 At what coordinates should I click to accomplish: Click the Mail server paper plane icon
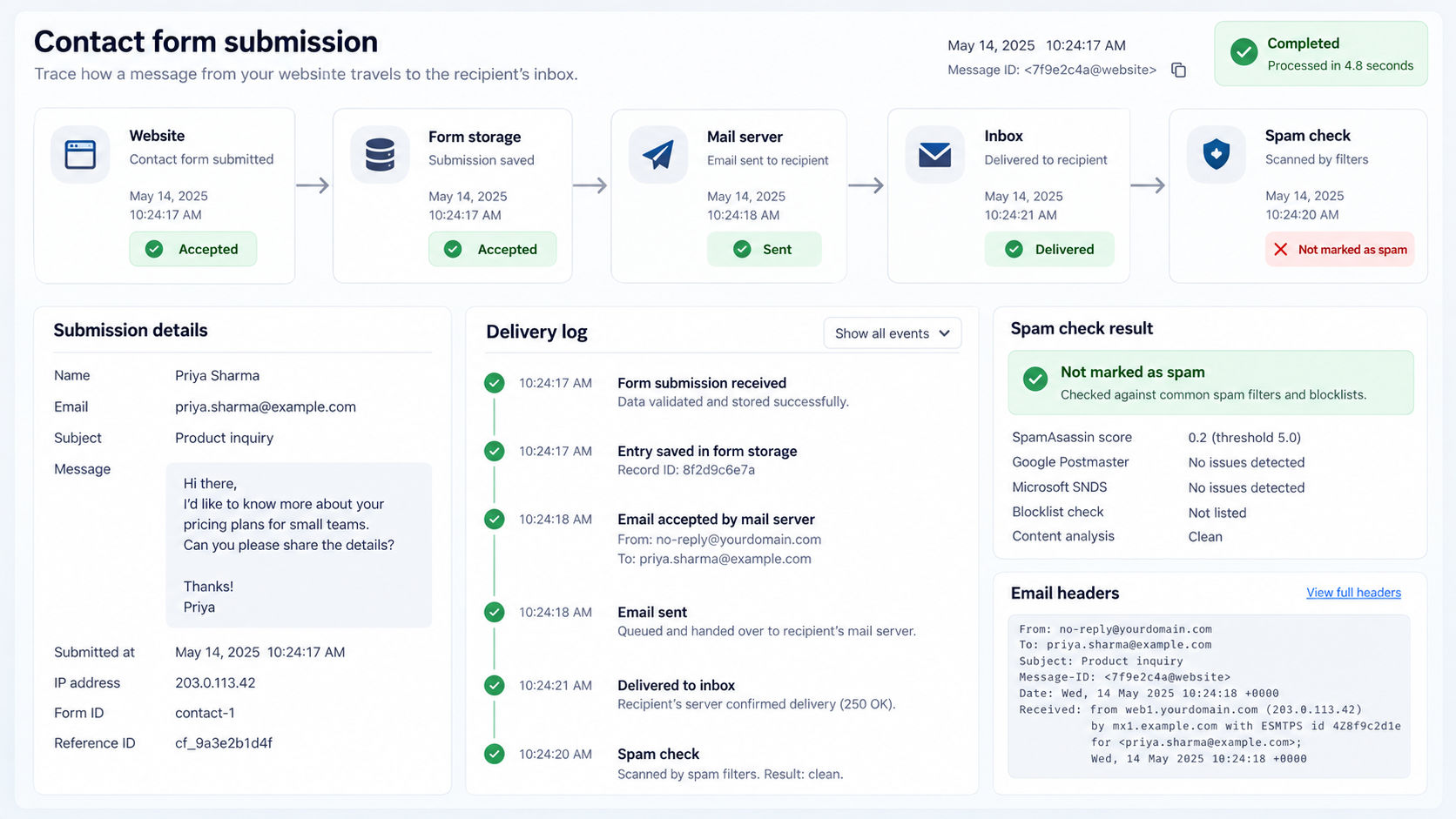pos(658,154)
